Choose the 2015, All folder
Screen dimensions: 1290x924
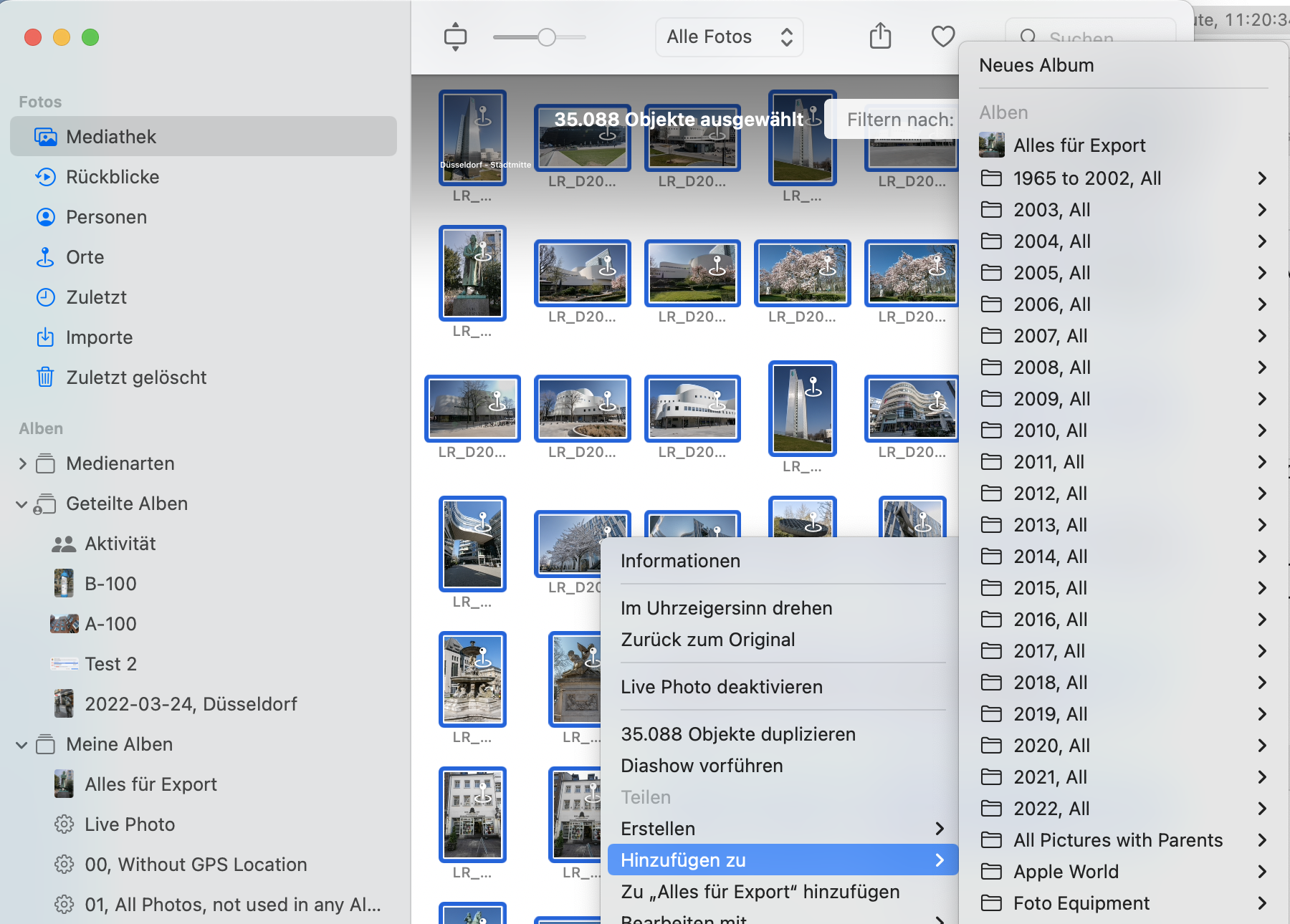(1050, 588)
